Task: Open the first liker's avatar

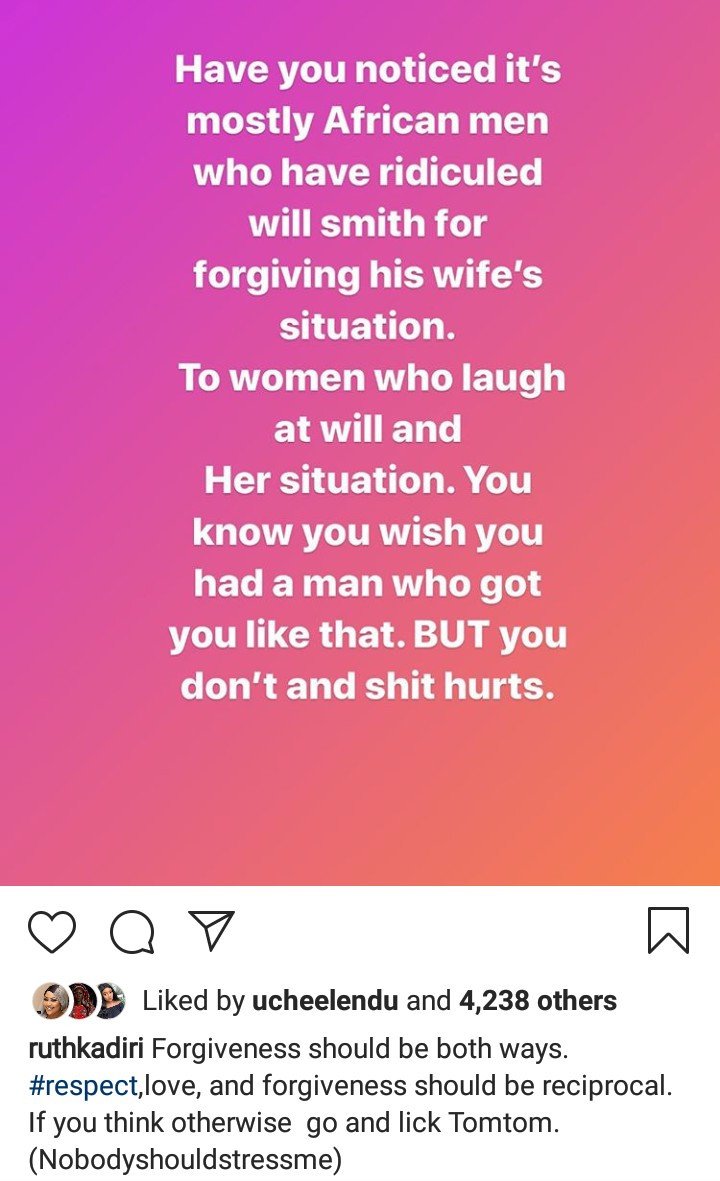Action: [x=50, y=1001]
